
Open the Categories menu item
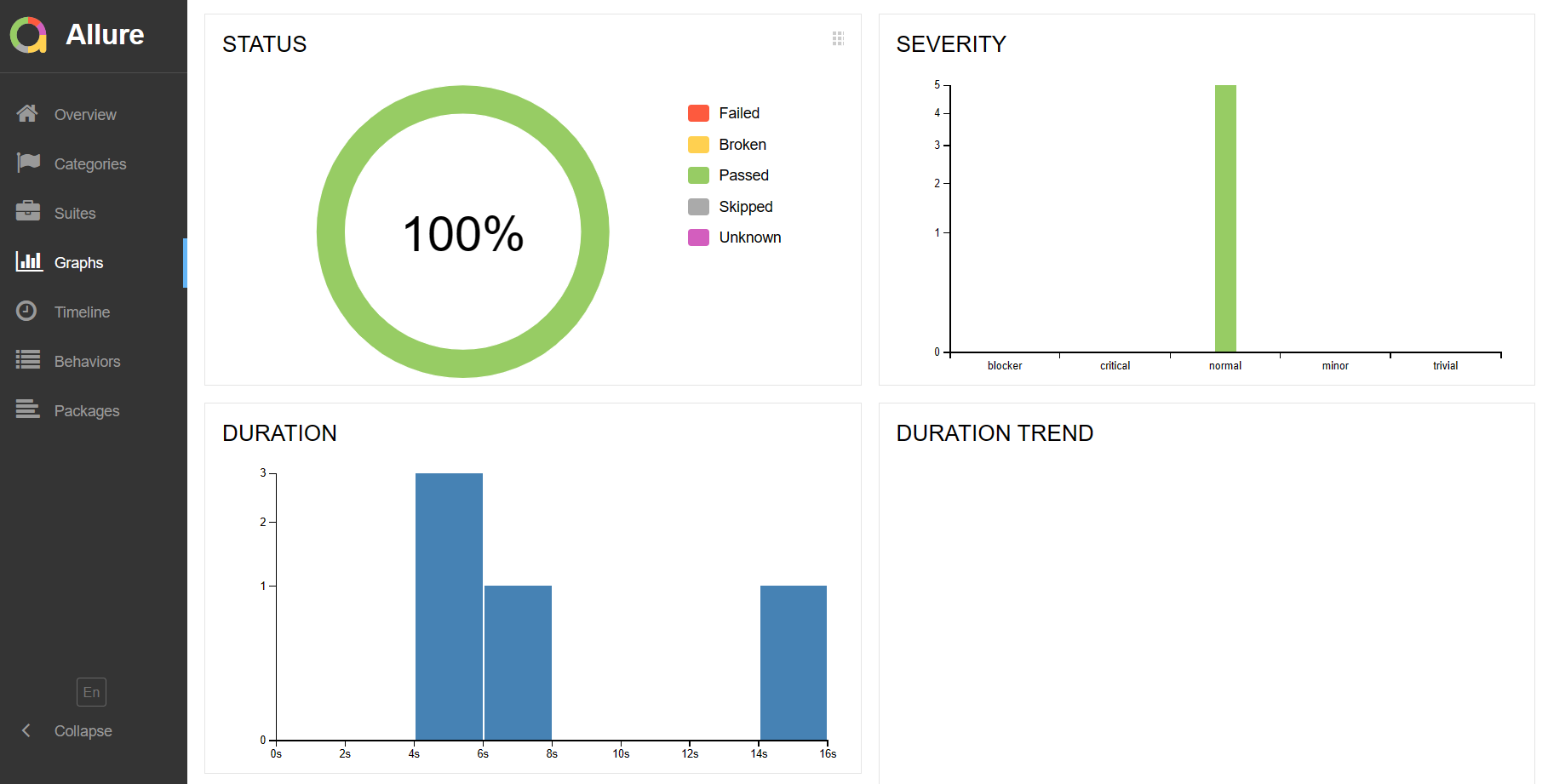92,163
